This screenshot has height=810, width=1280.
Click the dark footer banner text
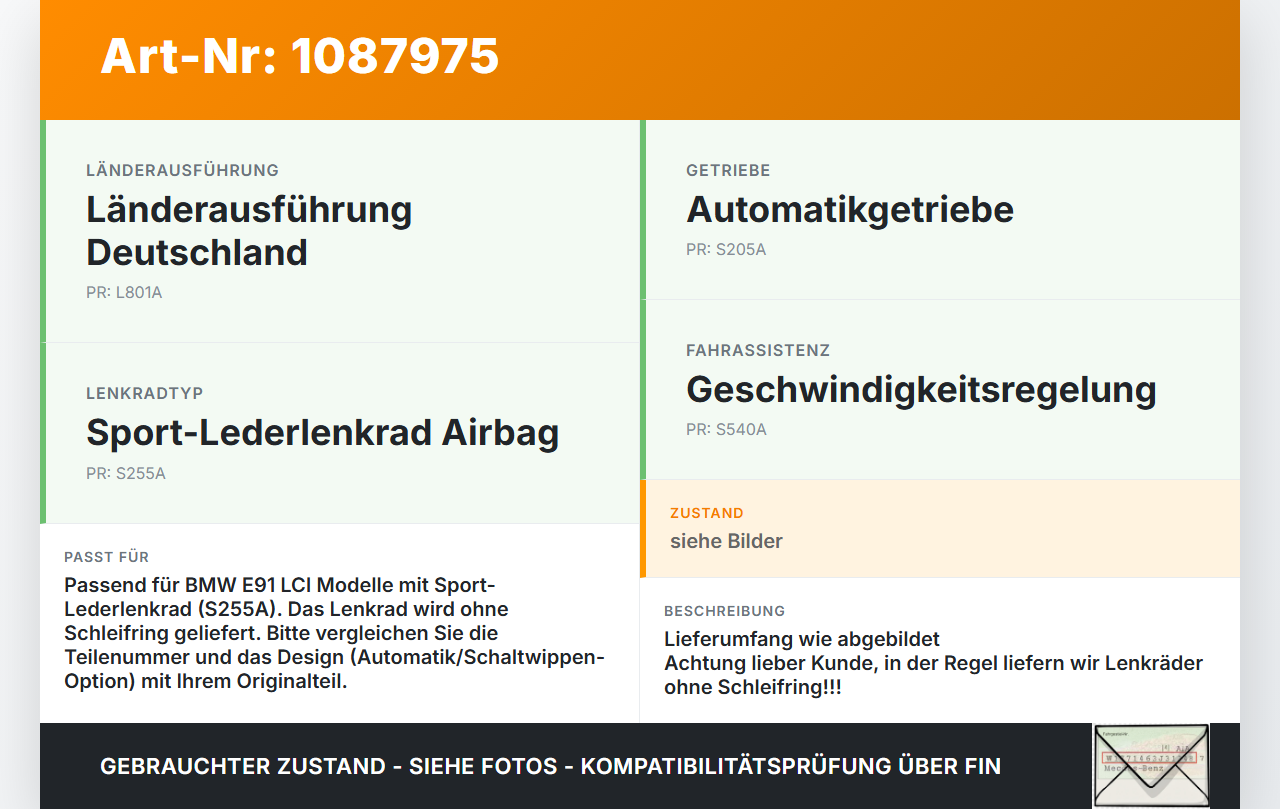pyautogui.click(x=550, y=767)
